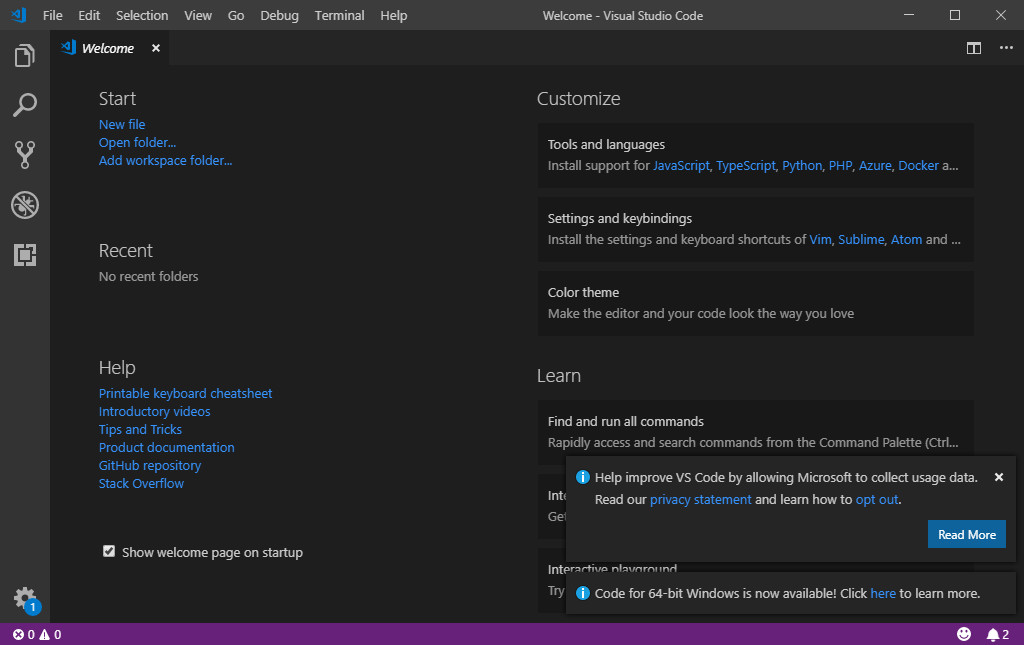The width and height of the screenshot is (1024, 645).
Task: Open the Help menu
Action: [394, 16]
